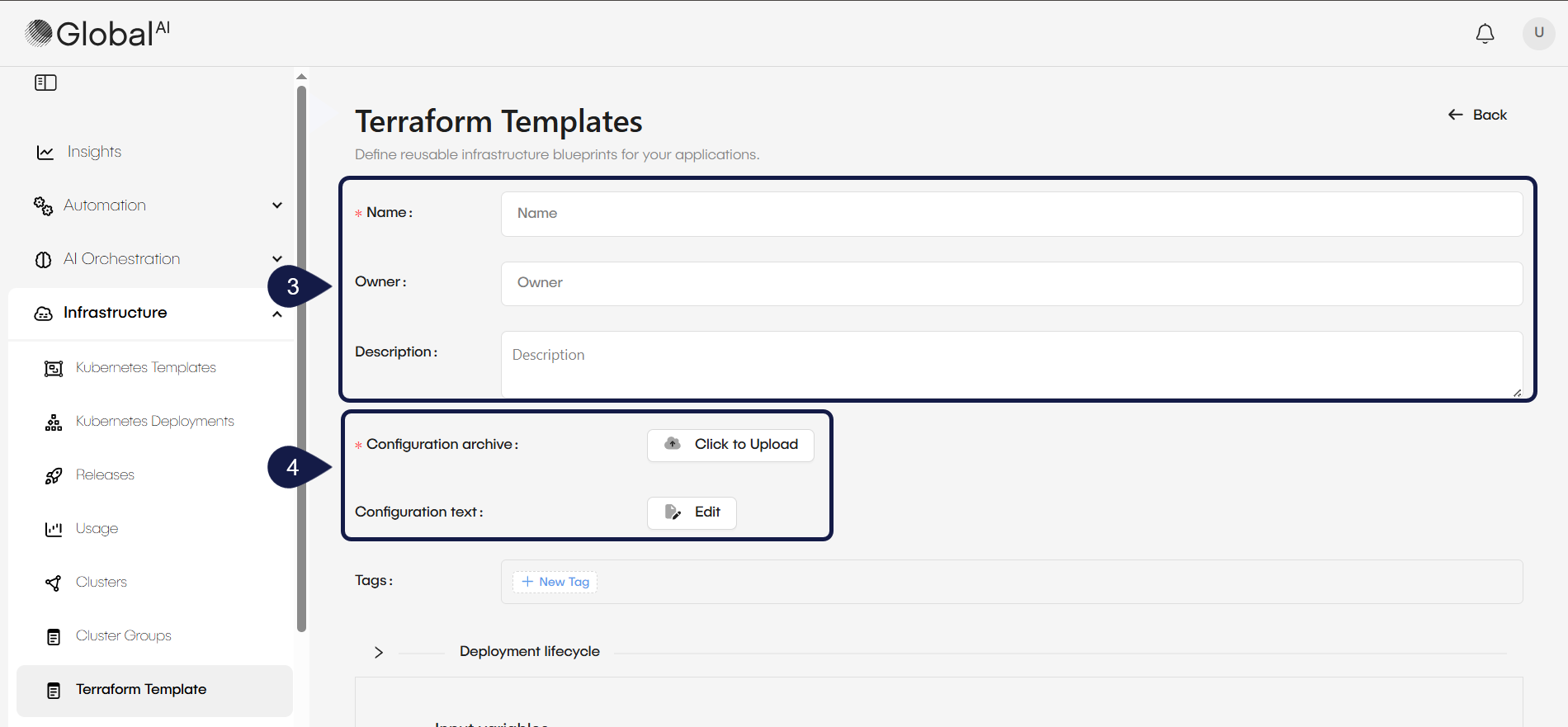Click the Releases rocket icon
The height and width of the screenshot is (727, 1568).
point(54,476)
